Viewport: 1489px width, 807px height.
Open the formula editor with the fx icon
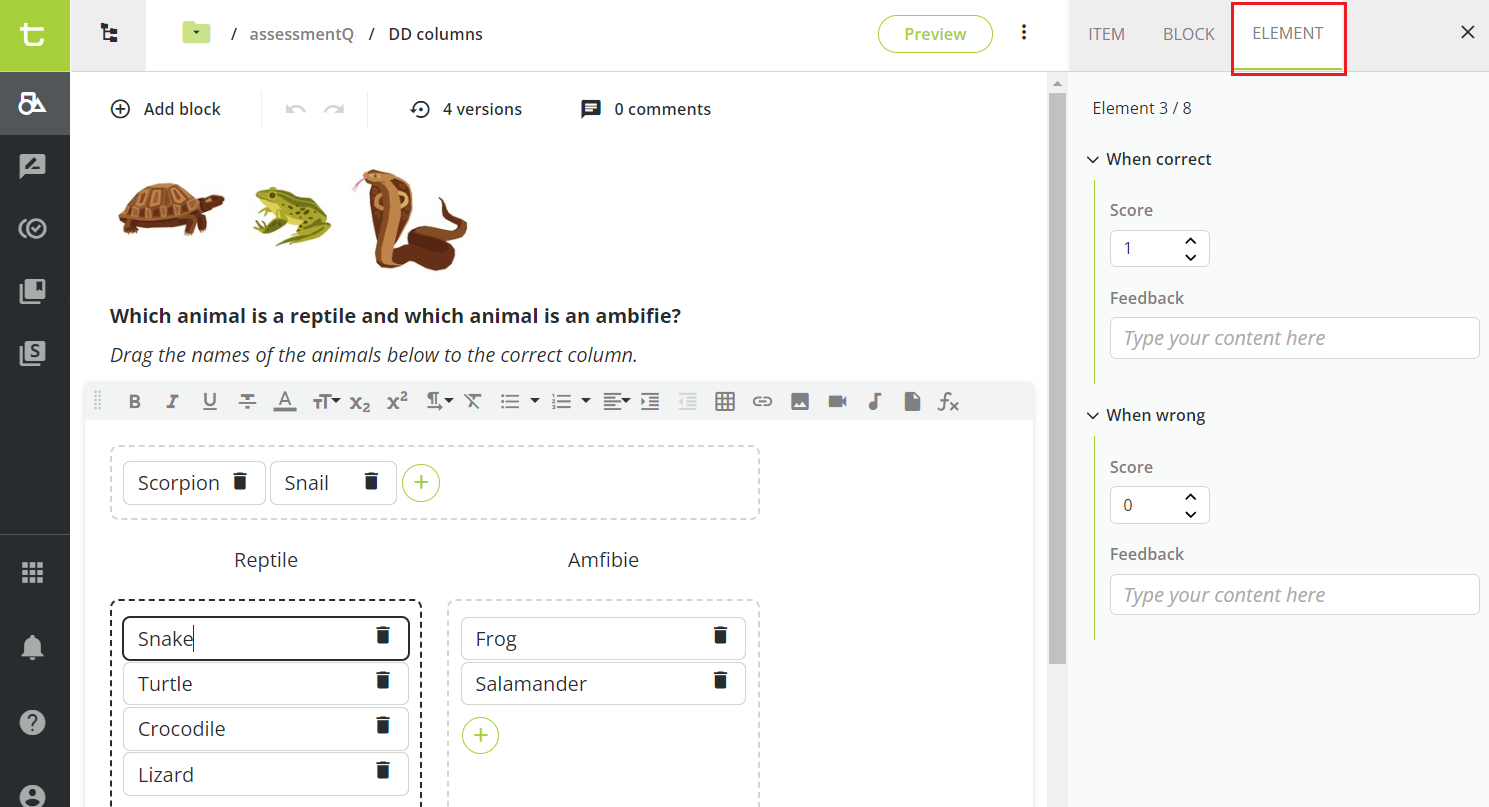click(948, 401)
